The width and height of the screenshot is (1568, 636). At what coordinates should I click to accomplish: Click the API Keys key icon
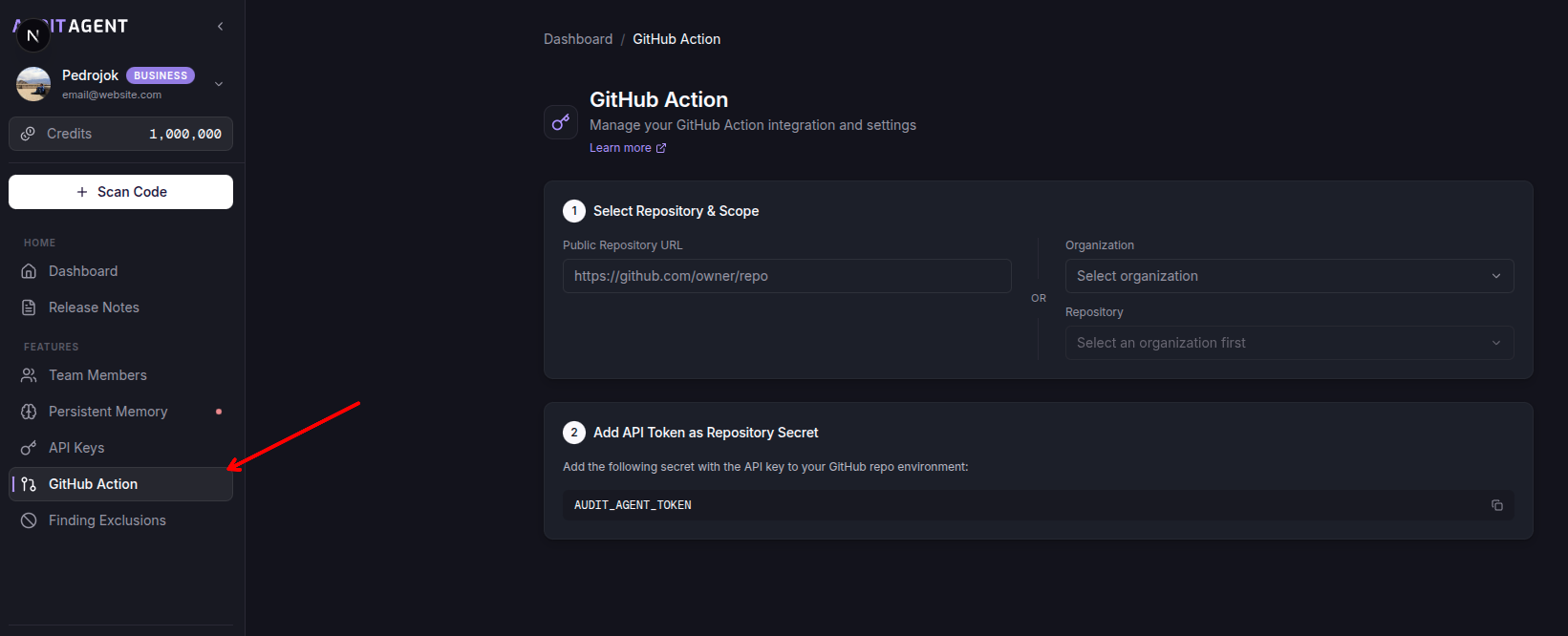point(29,448)
